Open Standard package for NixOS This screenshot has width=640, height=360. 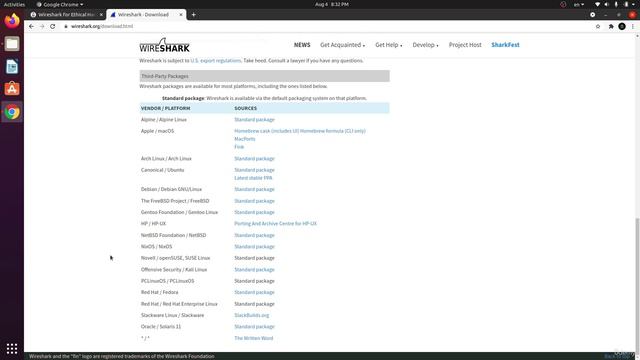[x=254, y=247]
